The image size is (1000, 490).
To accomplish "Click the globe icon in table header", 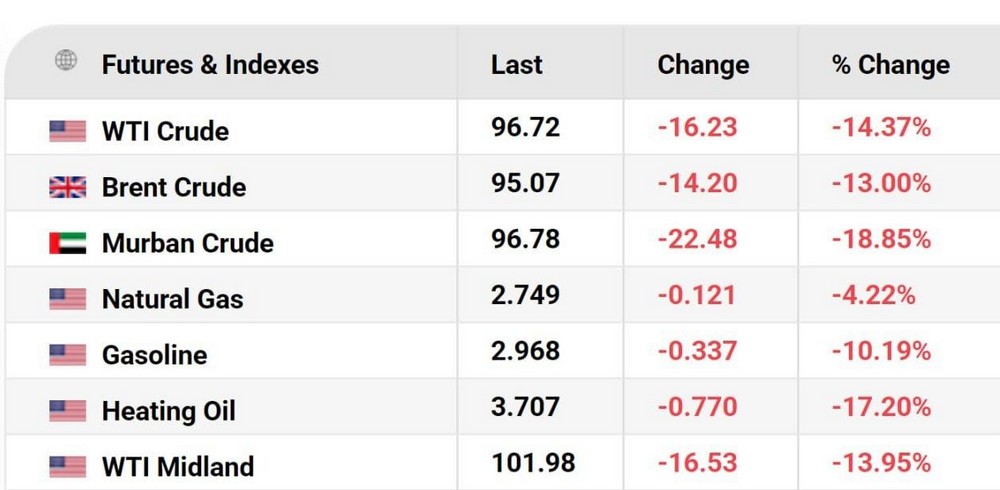I will click(66, 61).
